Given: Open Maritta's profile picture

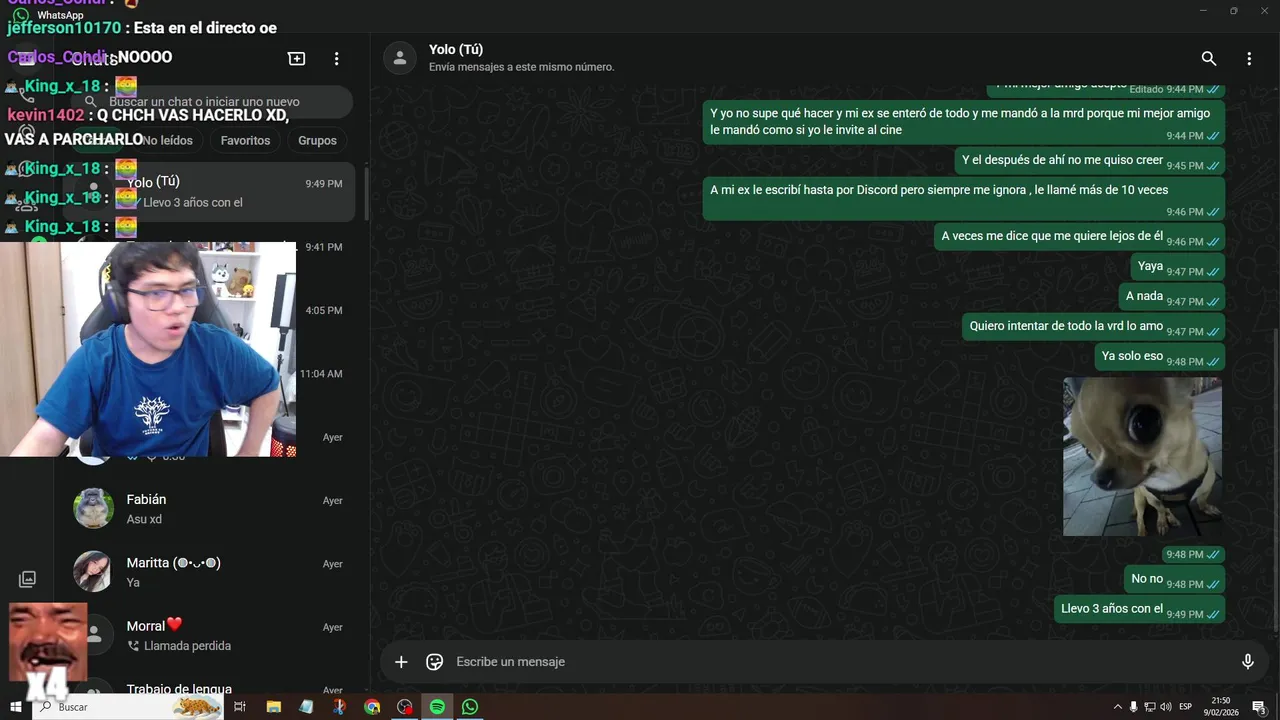Looking at the screenshot, I should (93, 571).
